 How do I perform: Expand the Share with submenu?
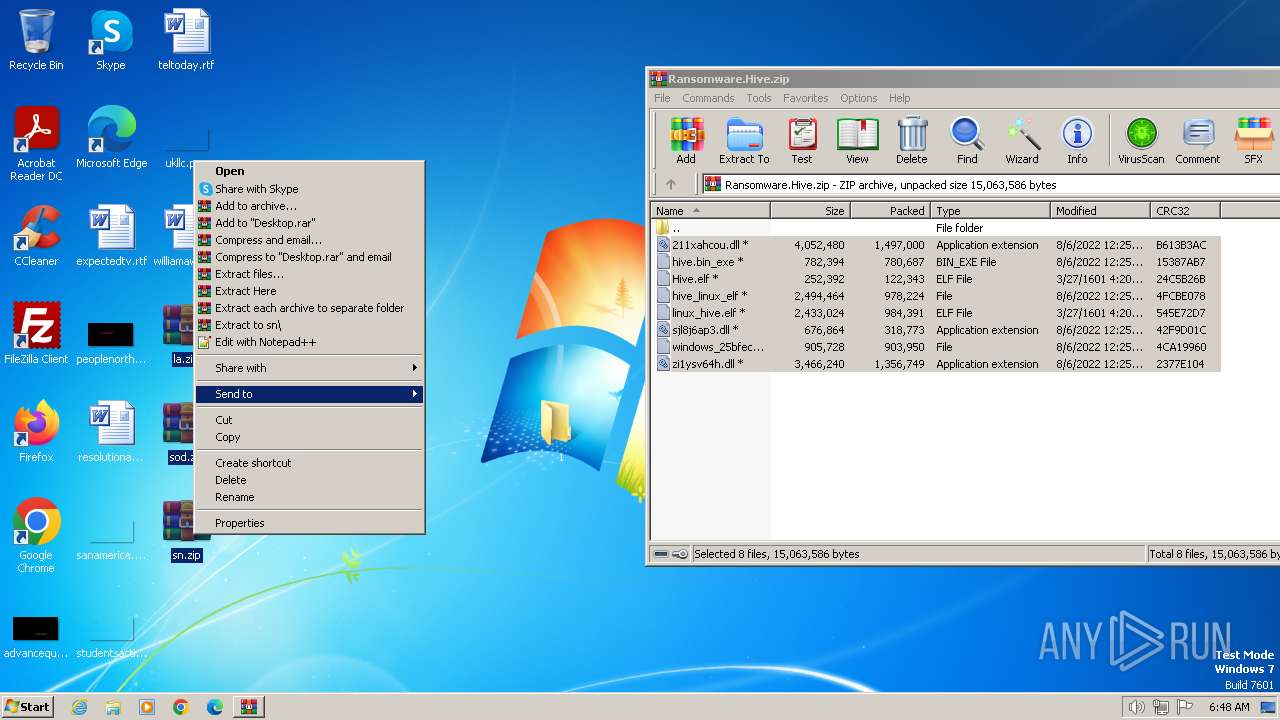pos(309,367)
